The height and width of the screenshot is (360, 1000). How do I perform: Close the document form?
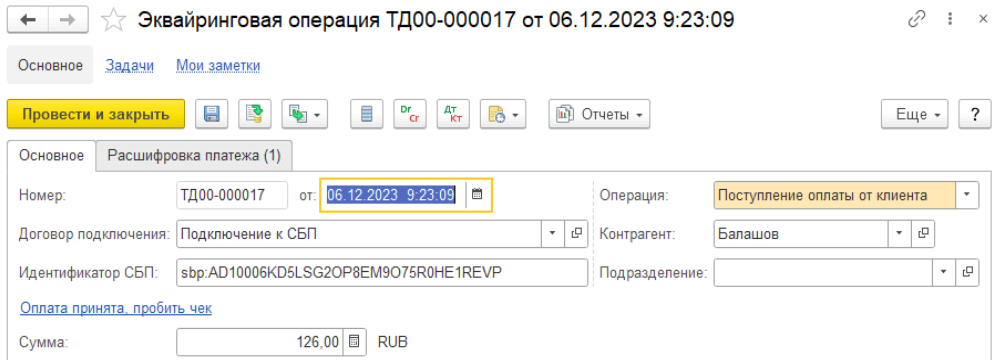[x=983, y=20]
